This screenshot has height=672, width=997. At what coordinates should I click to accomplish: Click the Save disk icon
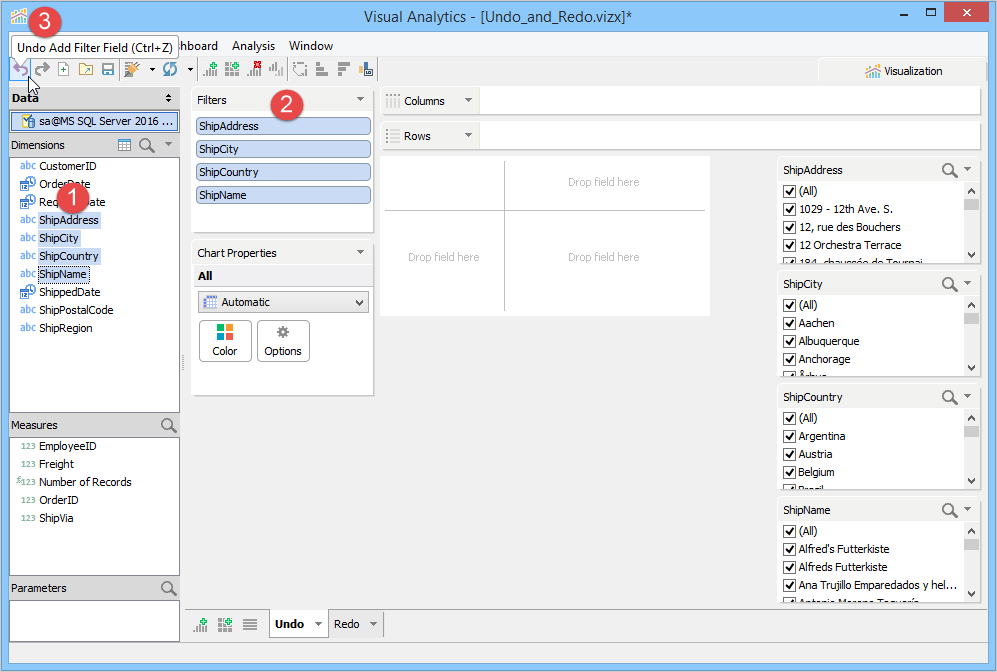tap(107, 69)
